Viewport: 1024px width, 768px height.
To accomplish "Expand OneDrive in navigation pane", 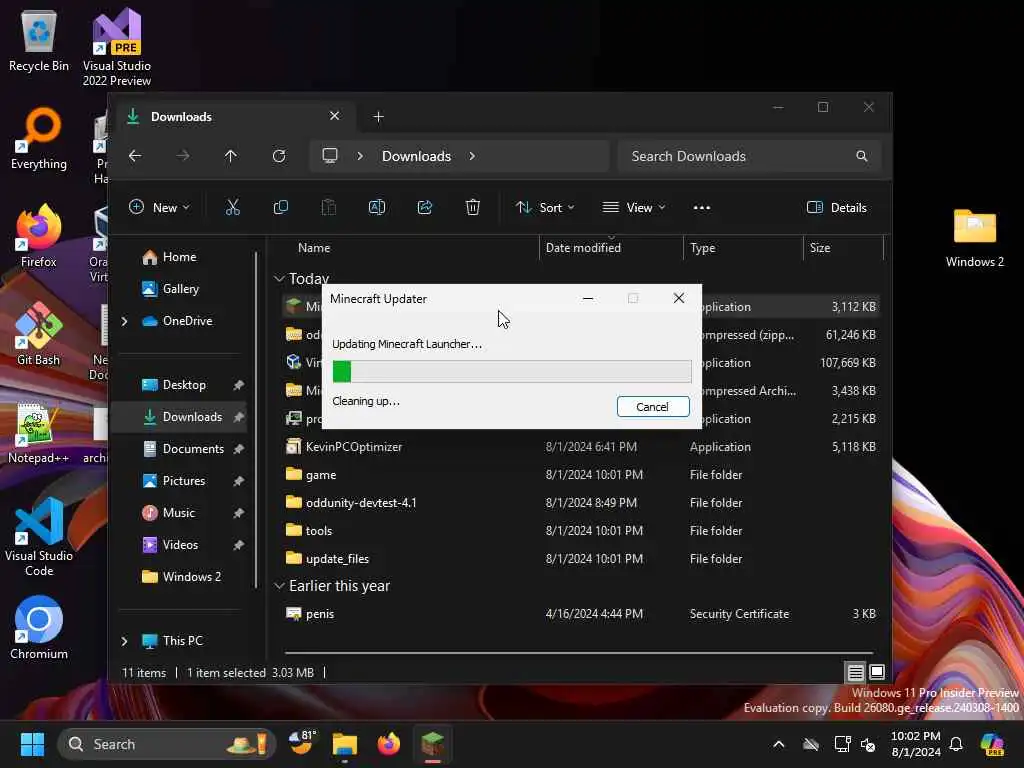I will pos(125,321).
